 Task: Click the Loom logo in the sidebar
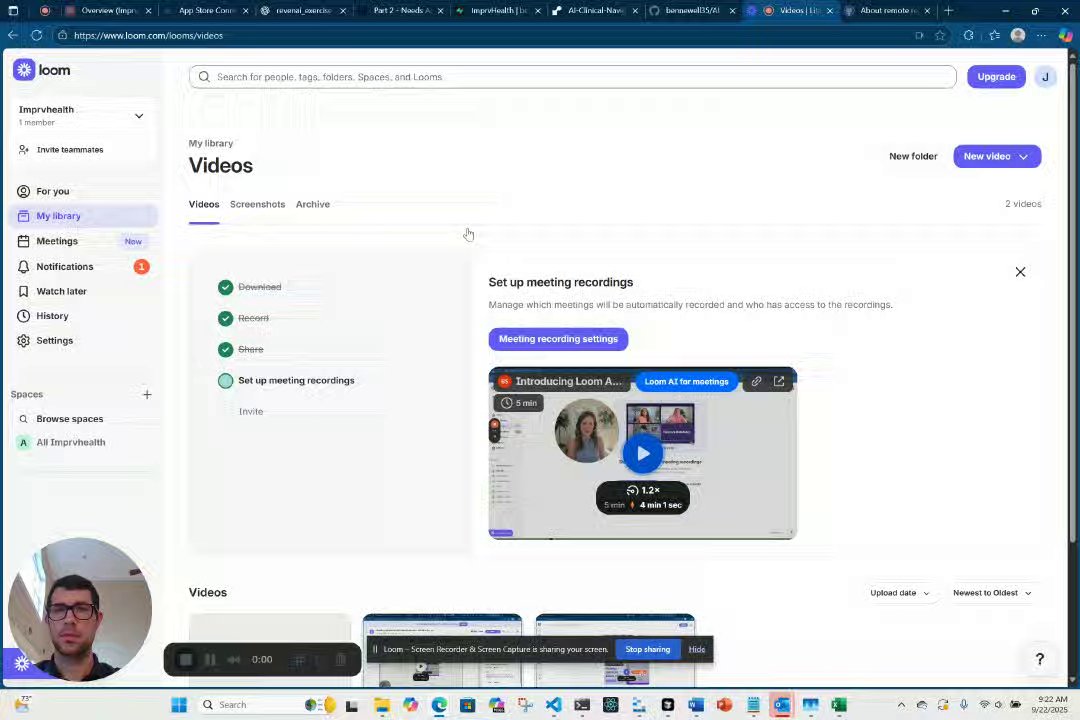pyautogui.click(x=42, y=70)
